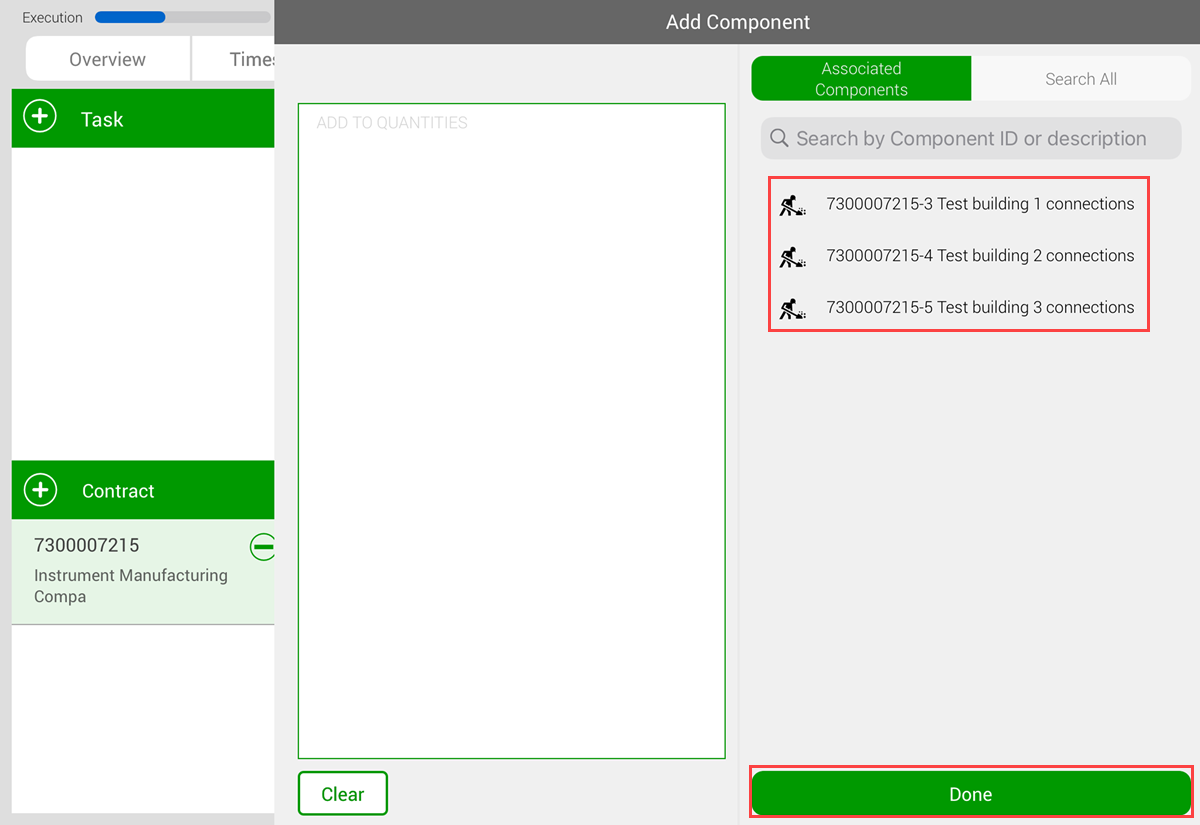Click worker icon for Test building 3 connections
This screenshot has height=825, width=1200.
click(793, 309)
